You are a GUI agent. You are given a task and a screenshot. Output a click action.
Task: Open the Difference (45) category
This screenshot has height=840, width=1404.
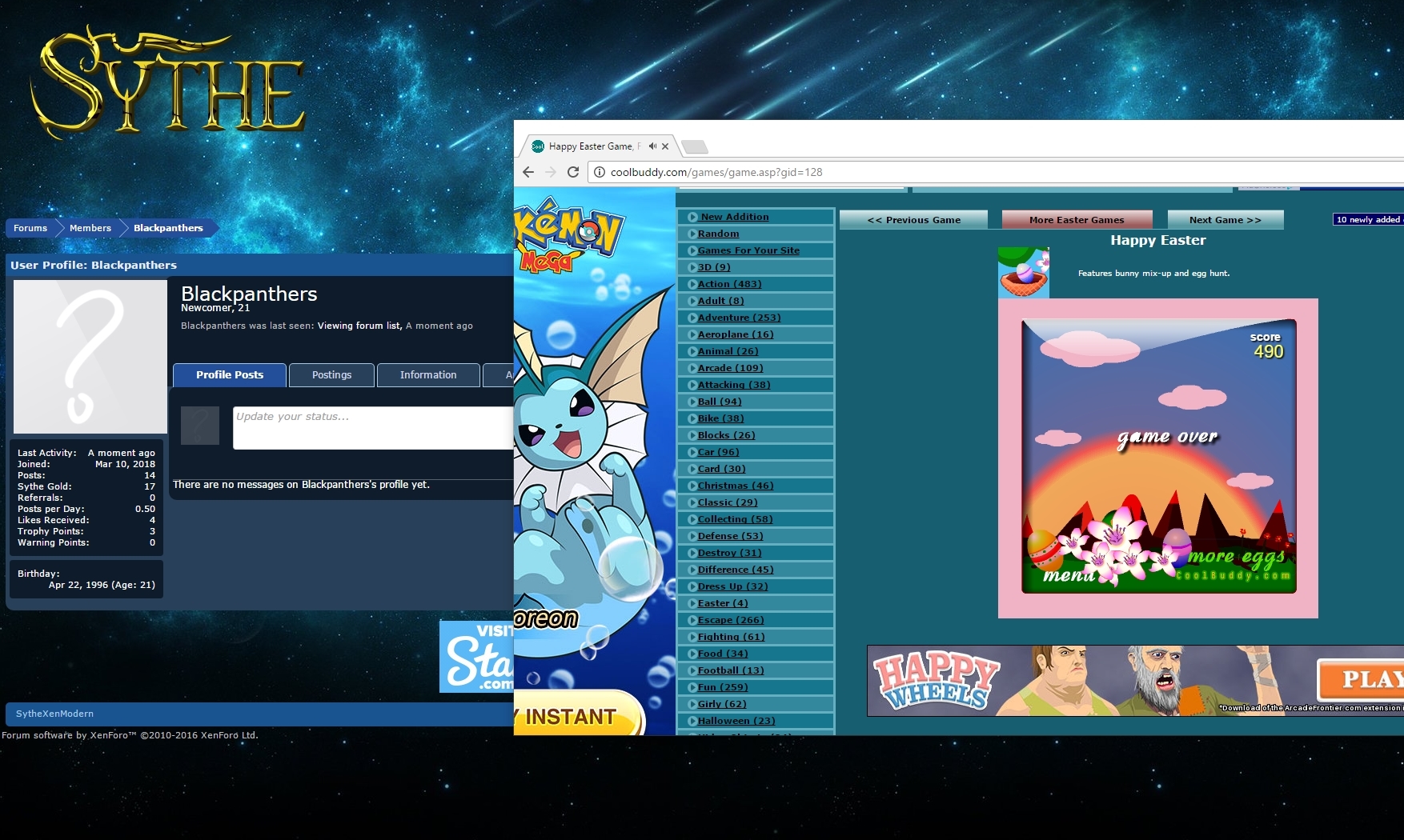736,570
